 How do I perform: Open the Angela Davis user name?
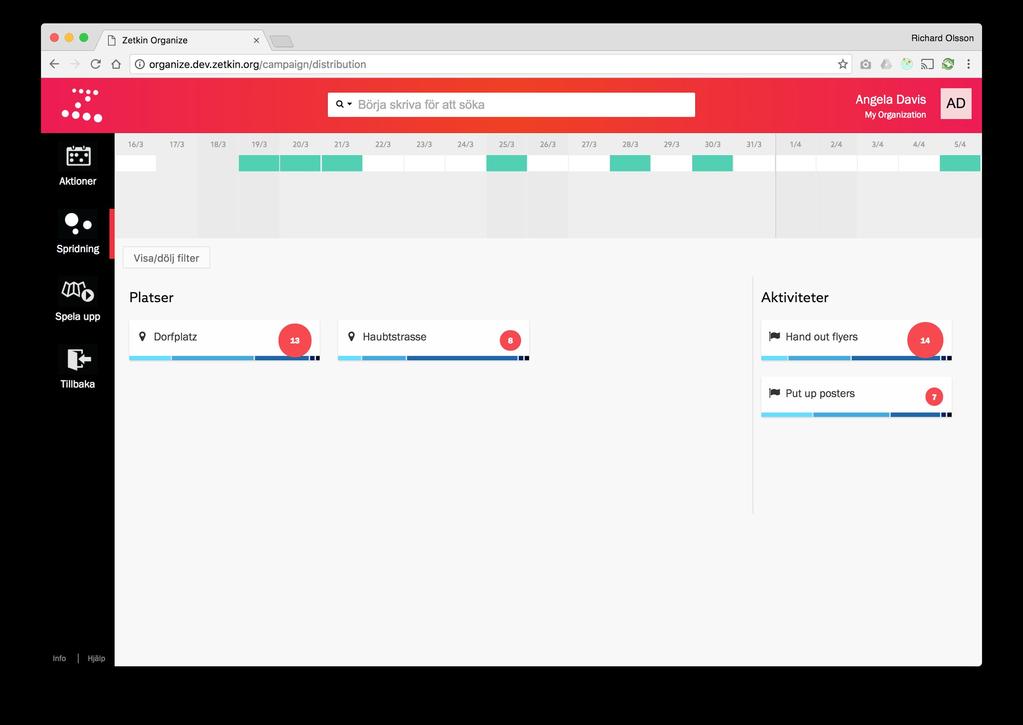pos(891,99)
